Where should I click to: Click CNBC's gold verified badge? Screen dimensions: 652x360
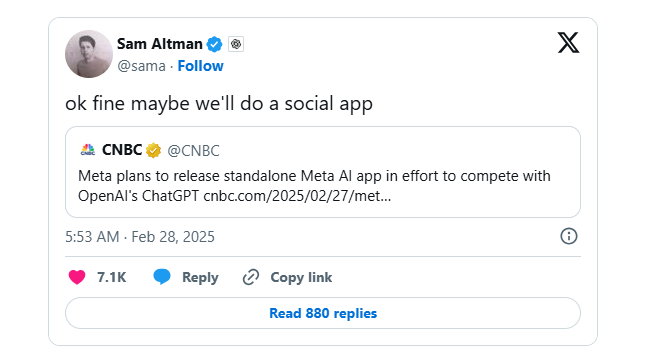coord(153,150)
